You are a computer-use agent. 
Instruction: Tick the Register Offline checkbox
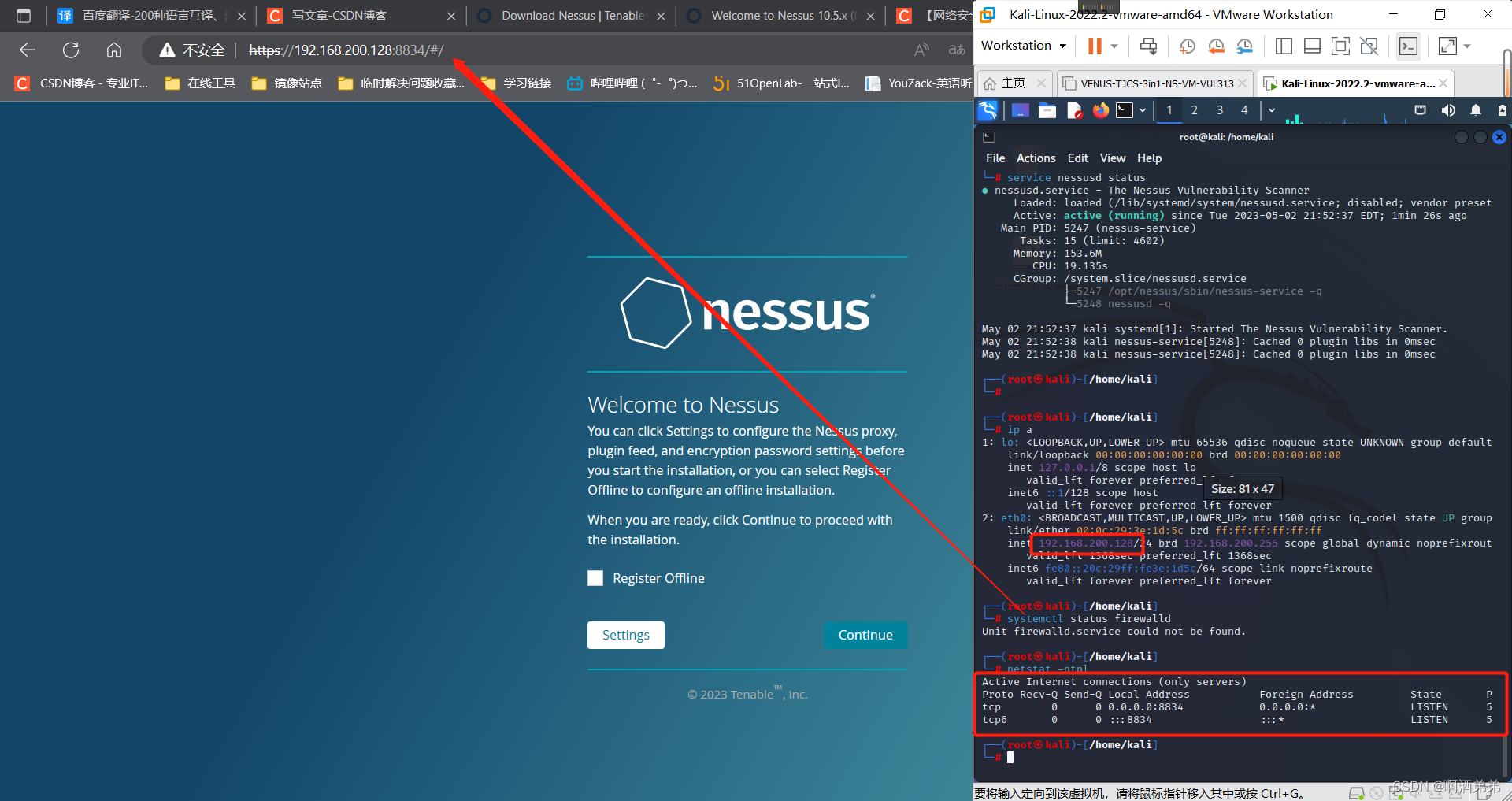click(x=595, y=578)
